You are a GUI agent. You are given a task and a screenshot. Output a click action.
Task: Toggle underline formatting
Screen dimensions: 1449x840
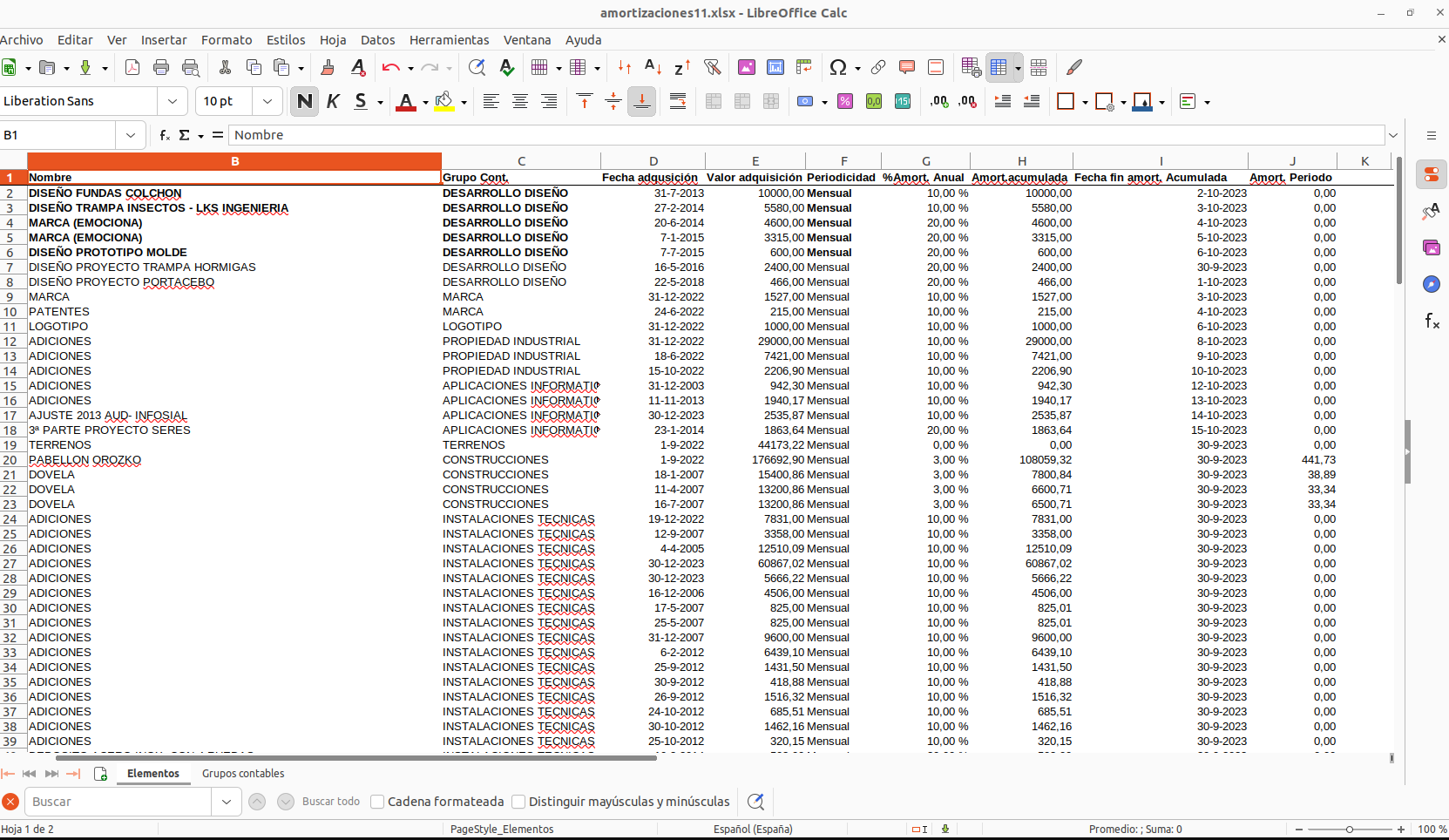click(361, 101)
